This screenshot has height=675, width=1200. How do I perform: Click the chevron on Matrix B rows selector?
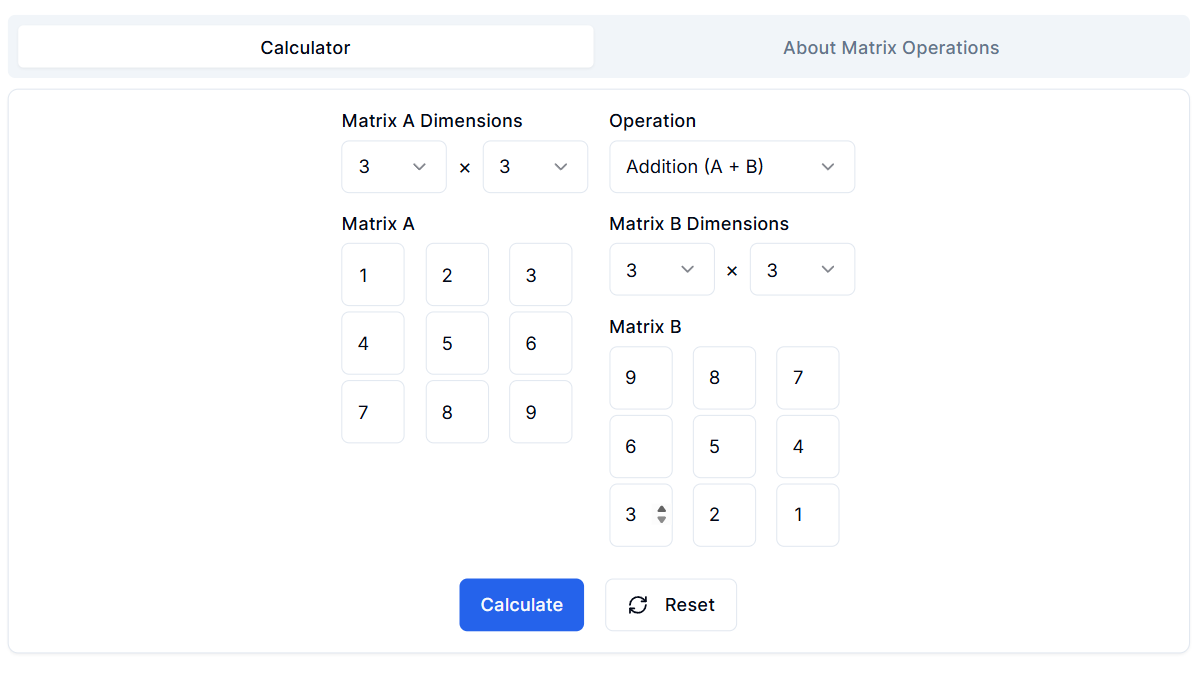[x=688, y=269]
